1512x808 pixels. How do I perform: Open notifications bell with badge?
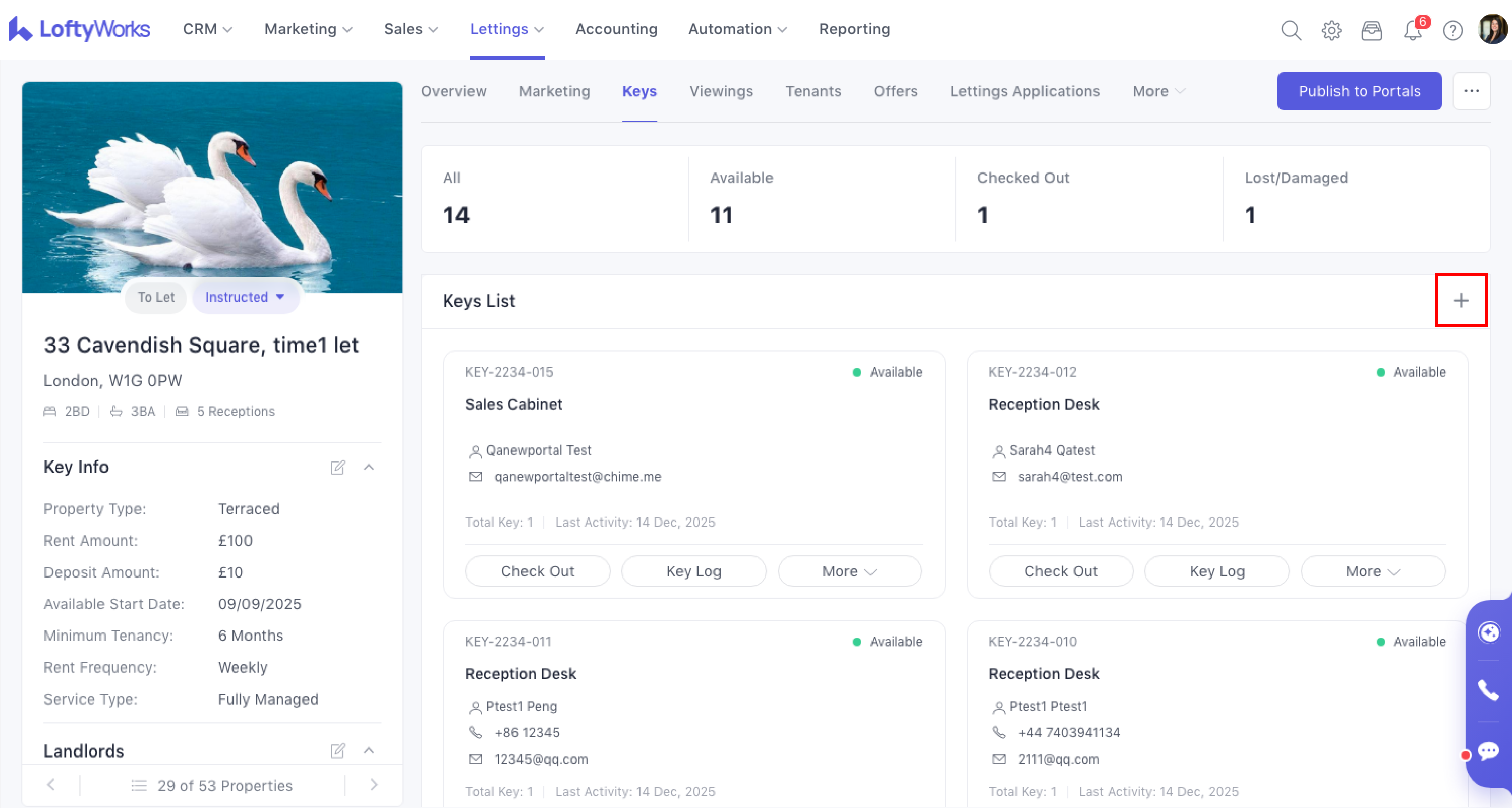tap(1412, 30)
